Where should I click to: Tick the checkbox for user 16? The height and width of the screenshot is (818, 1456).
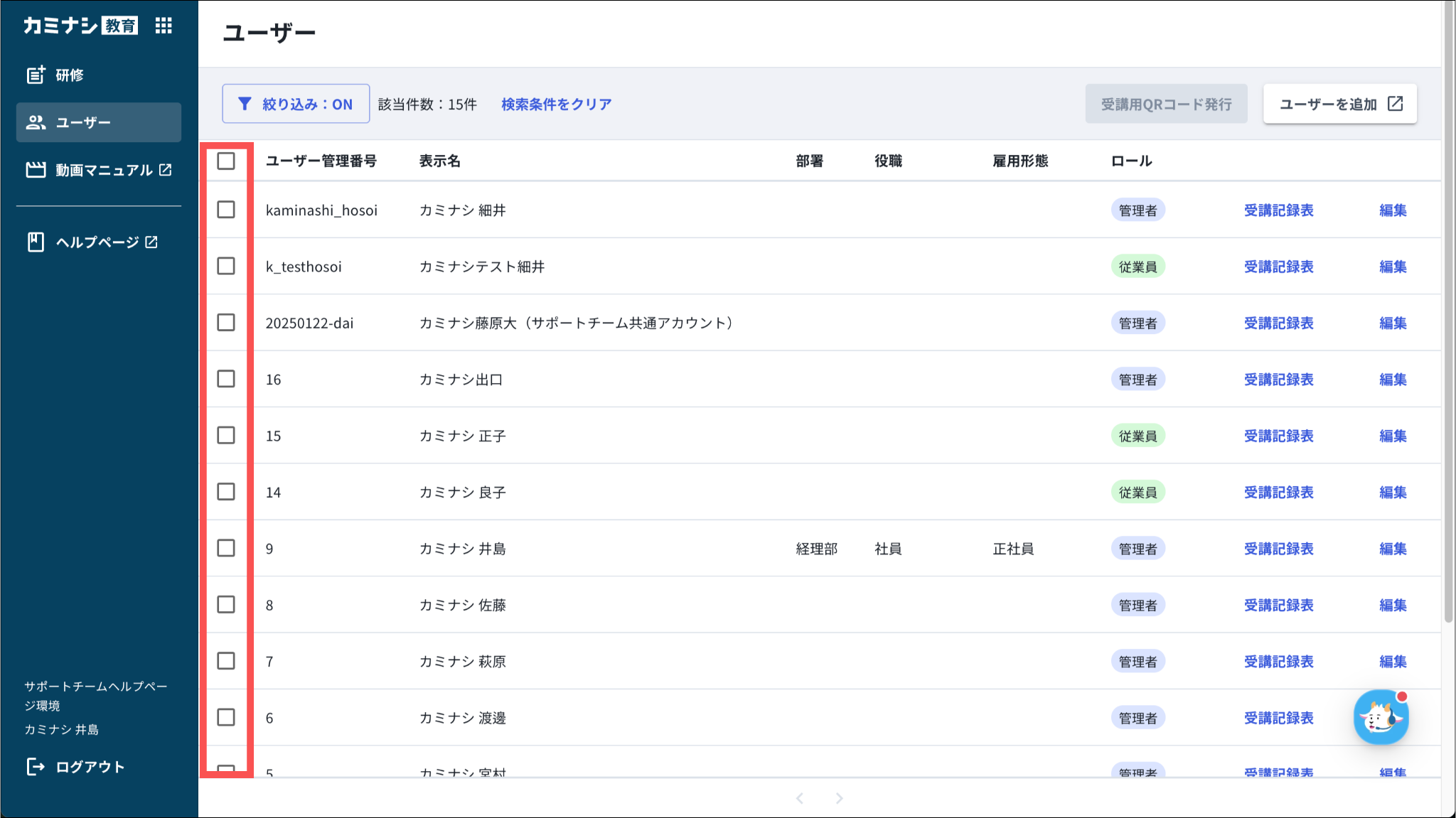tap(226, 379)
